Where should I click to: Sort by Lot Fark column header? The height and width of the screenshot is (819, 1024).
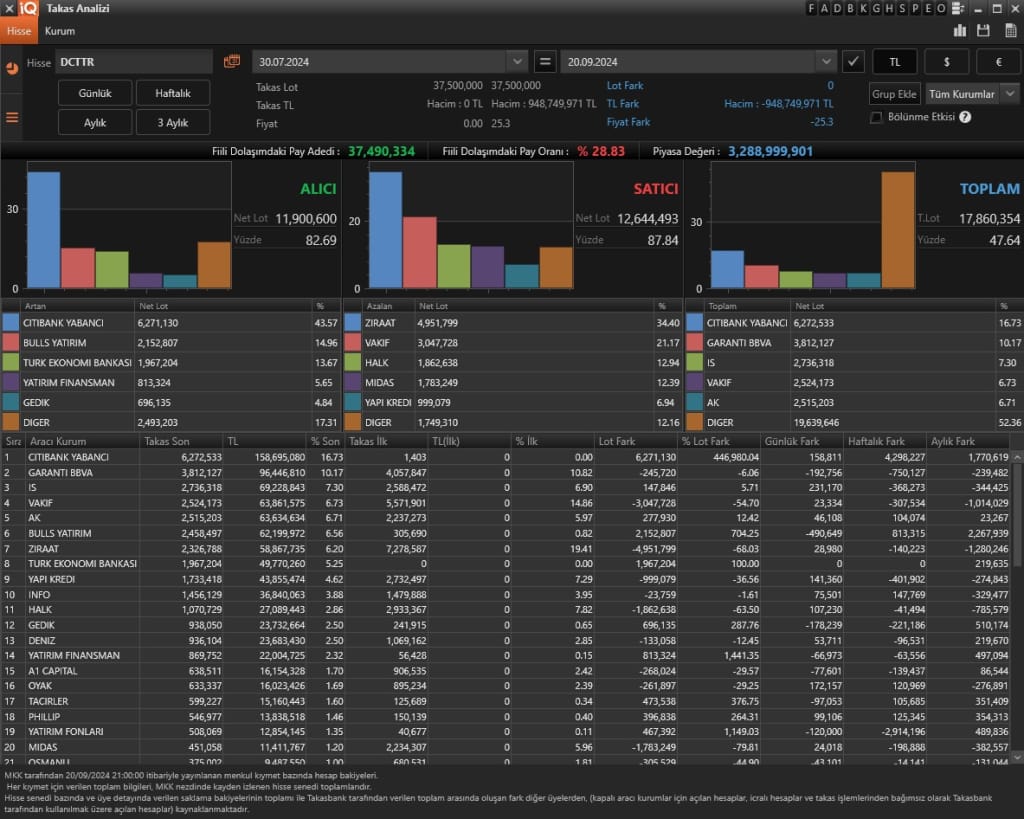click(x=635, y=442)
